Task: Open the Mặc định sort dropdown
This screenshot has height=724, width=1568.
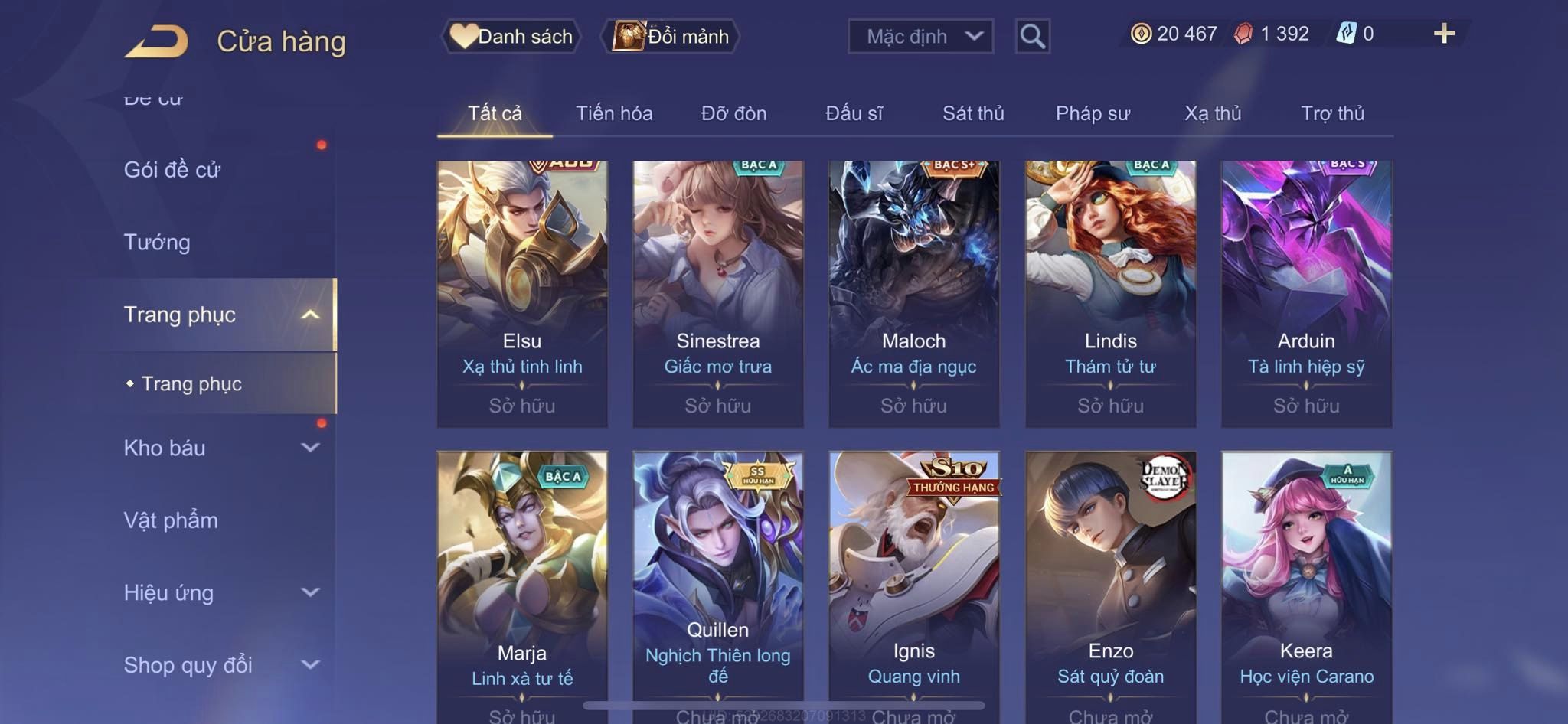Action: [920, 36]
